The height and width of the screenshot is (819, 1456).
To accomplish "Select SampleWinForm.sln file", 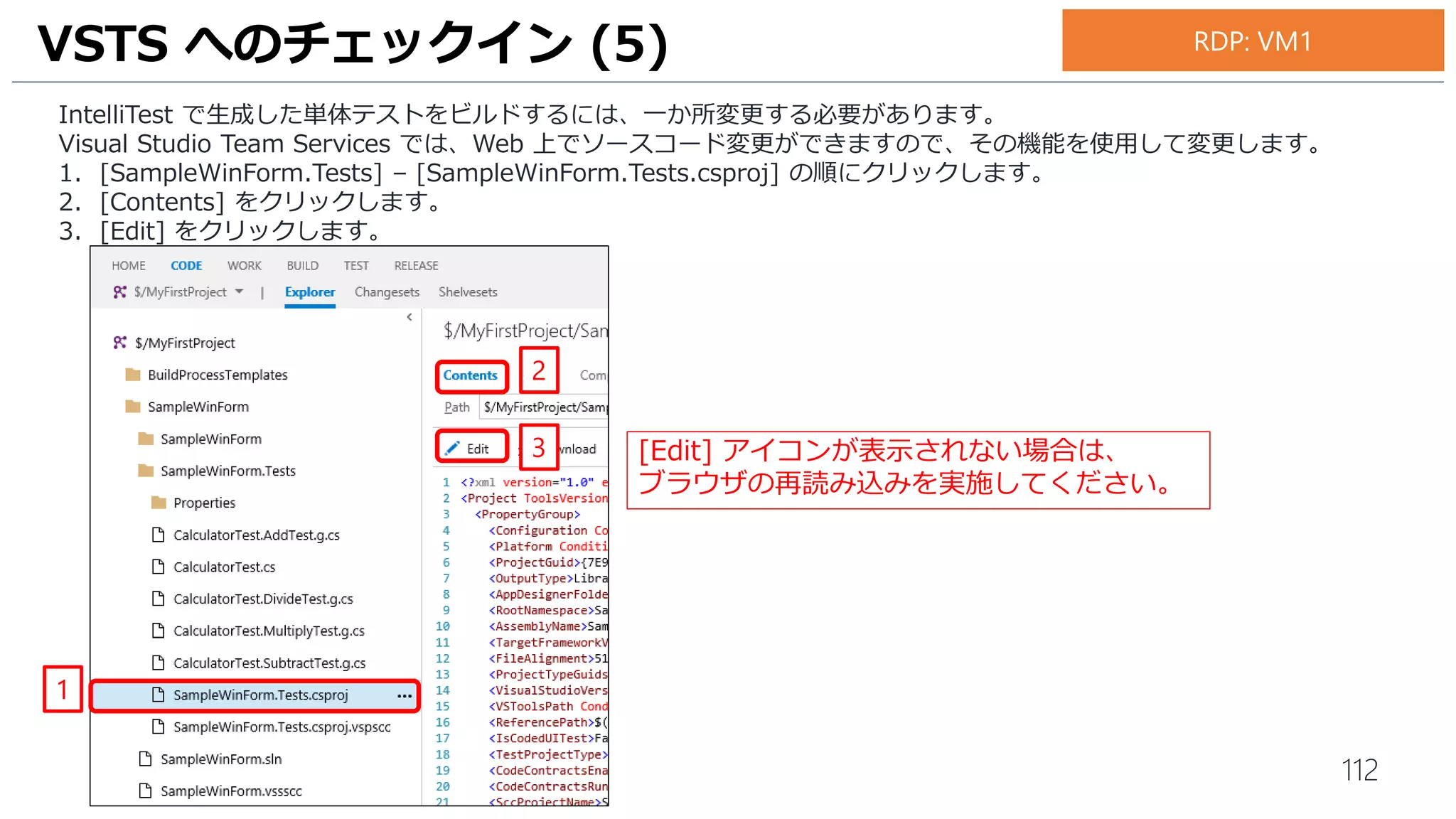I will click(221, 759).
